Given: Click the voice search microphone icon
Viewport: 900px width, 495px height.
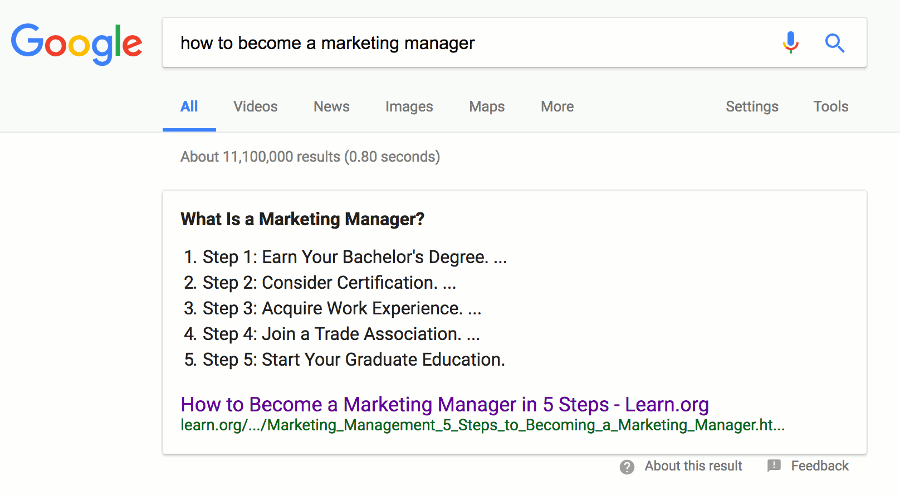Looking at the screenshot, I should 791,43.
